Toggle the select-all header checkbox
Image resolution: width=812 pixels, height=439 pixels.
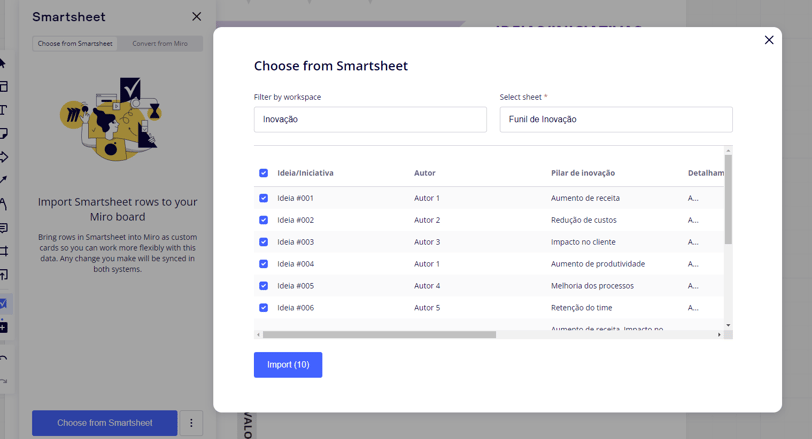coord(264,173)
